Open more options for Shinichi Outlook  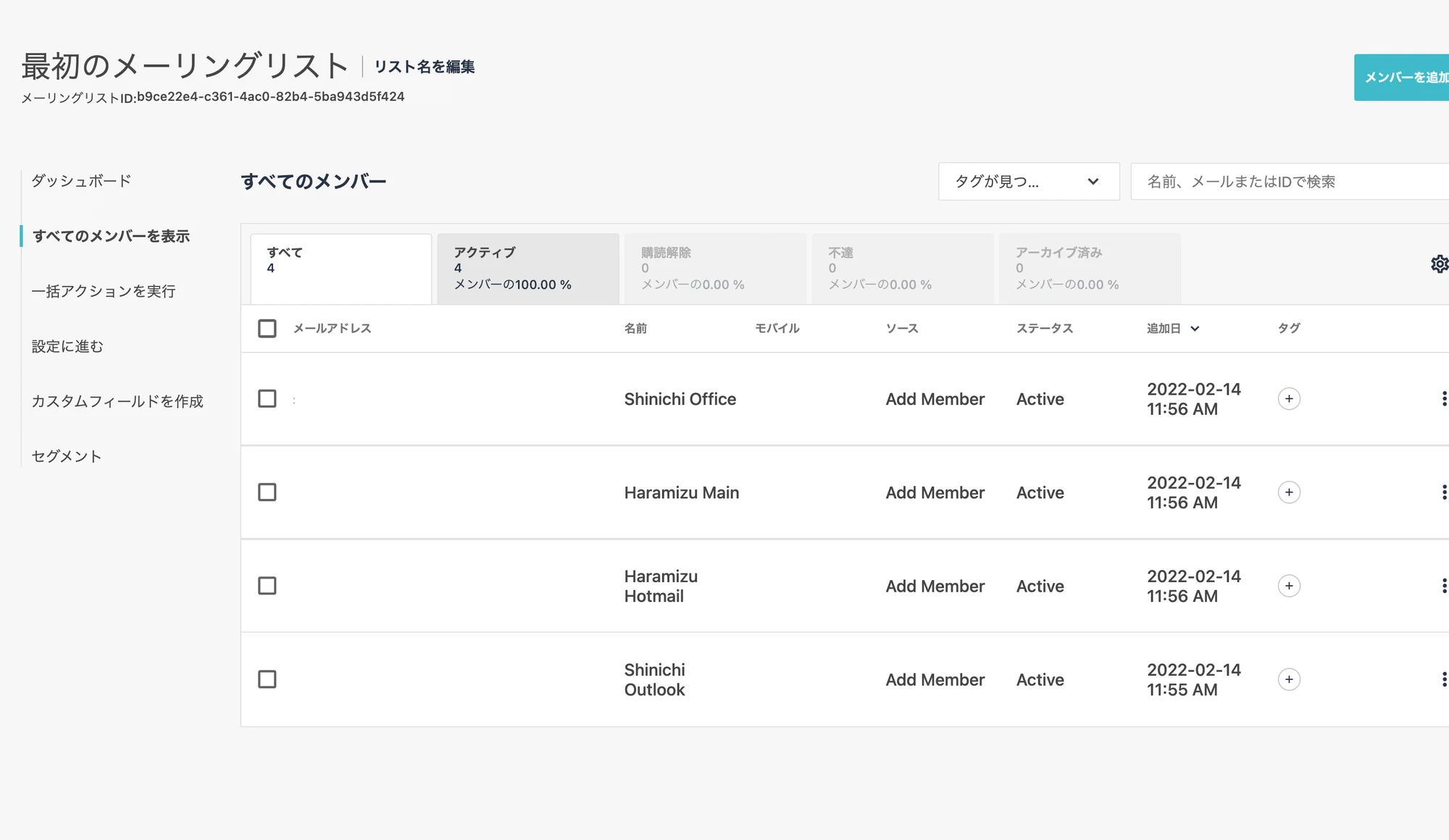pos(1444,679)
